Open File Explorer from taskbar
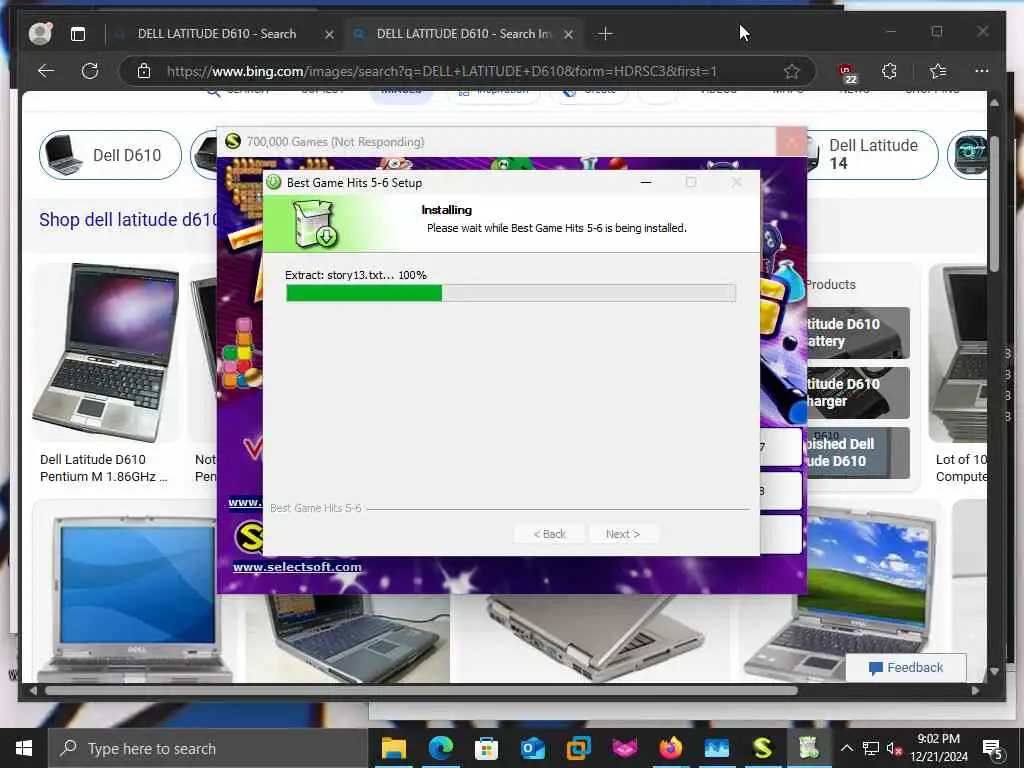The image size is (1024, 768). [x=394, y=748]
